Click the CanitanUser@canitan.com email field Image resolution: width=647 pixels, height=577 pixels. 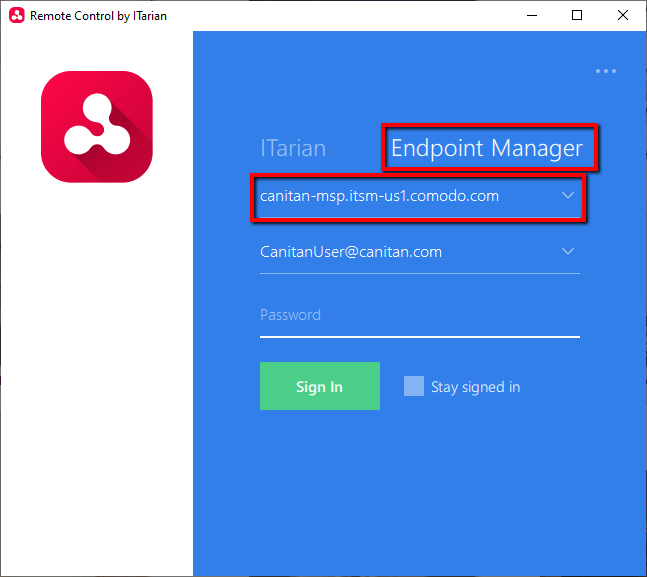(x=420, y=253)
